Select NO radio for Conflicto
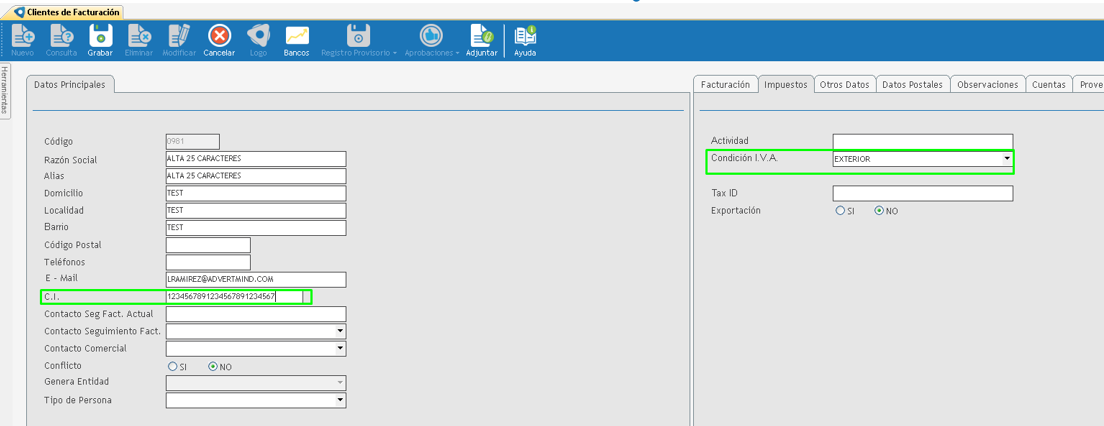 point(213,367)
